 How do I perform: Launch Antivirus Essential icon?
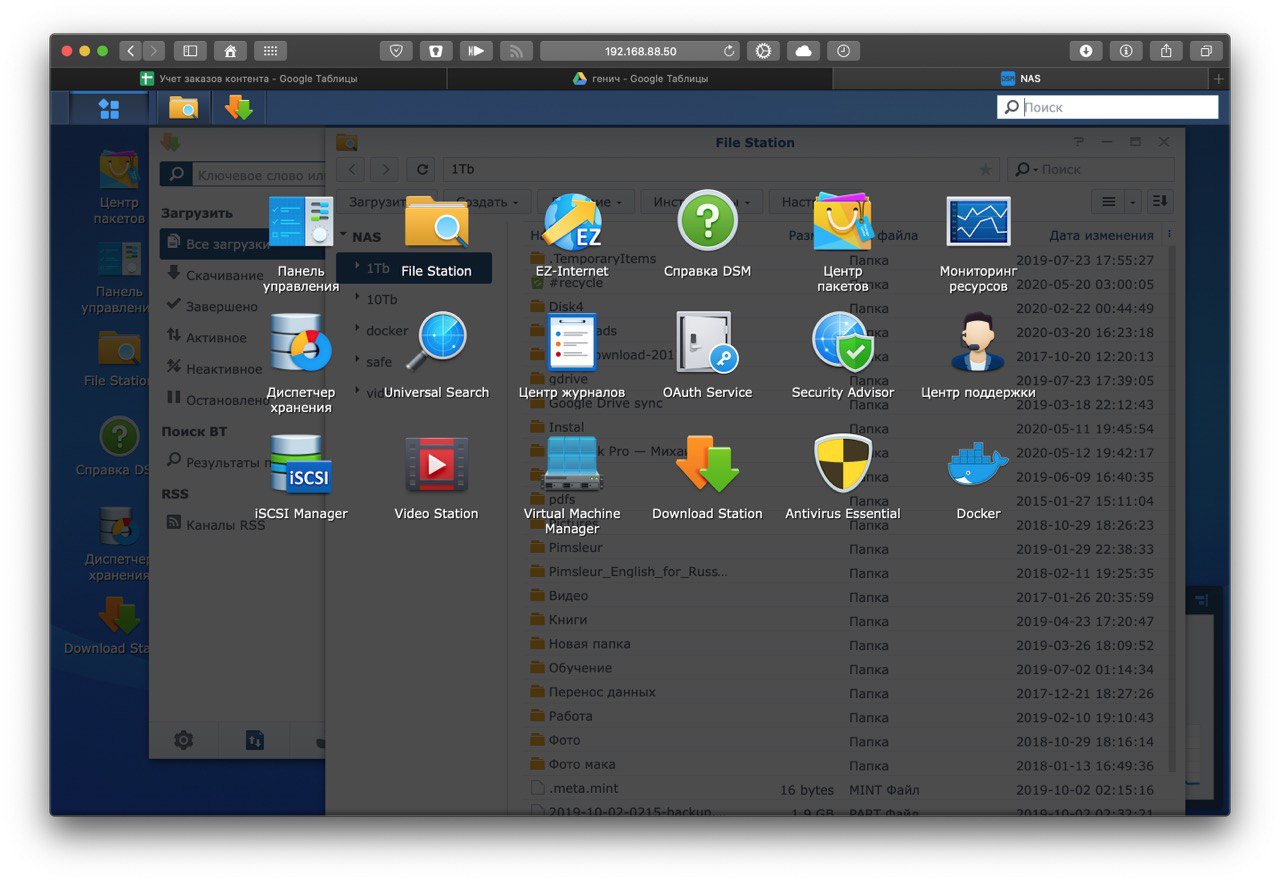coord(843,479)
